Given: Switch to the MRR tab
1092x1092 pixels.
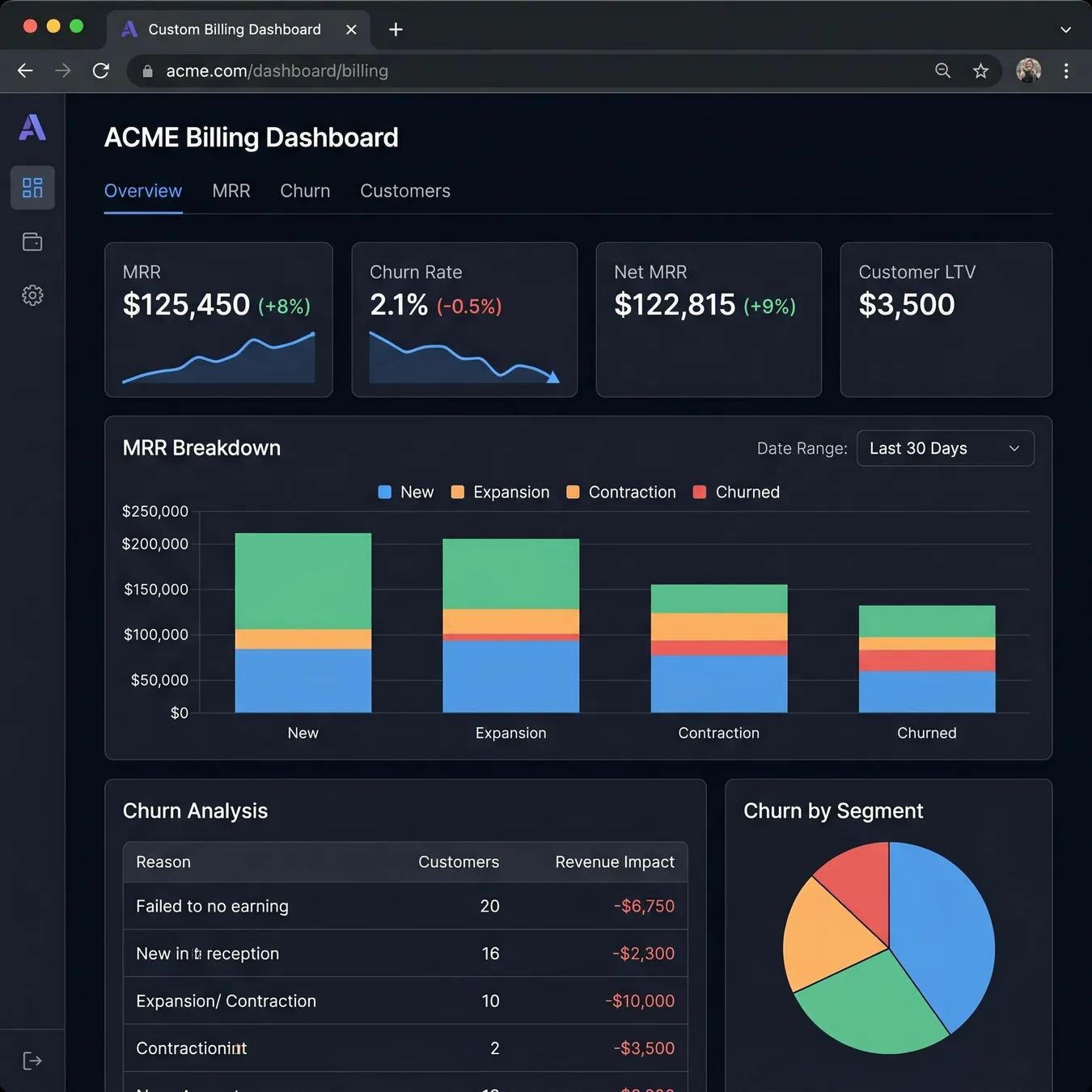Looking at the screenshot, I should click(x=231, y=191).
